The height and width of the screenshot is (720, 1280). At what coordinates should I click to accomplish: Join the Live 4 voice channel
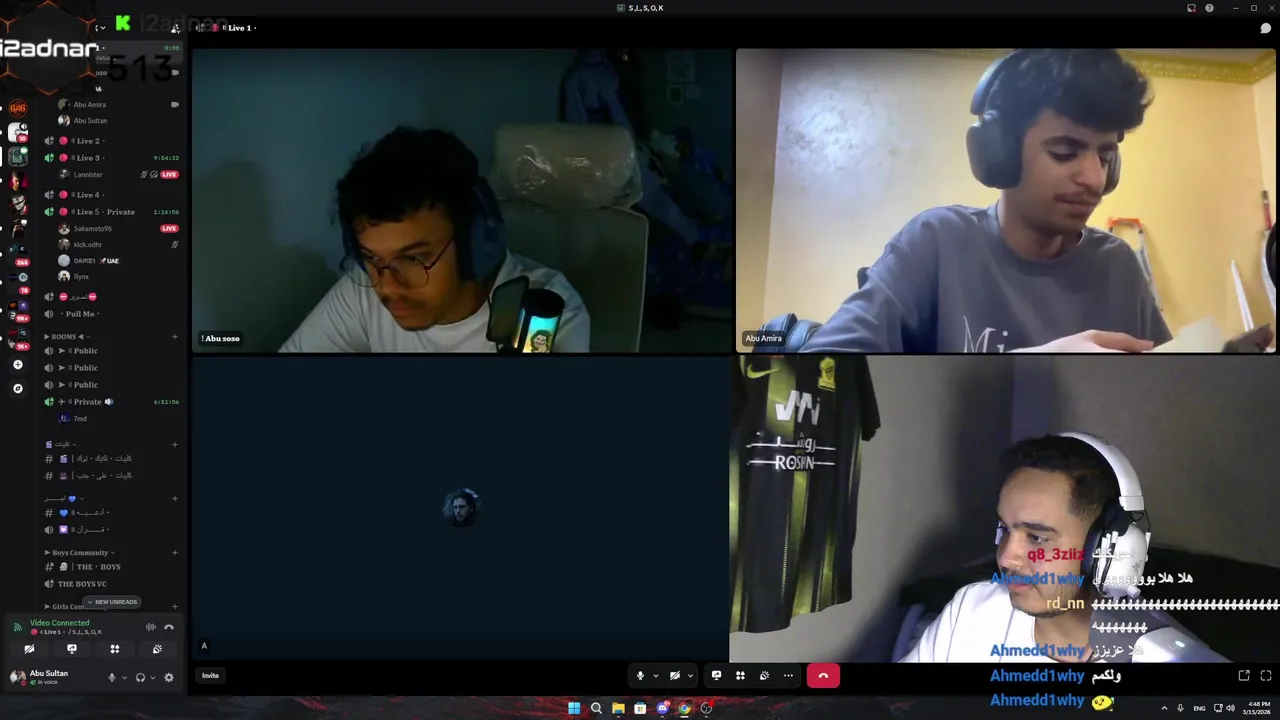pos(110,195)
